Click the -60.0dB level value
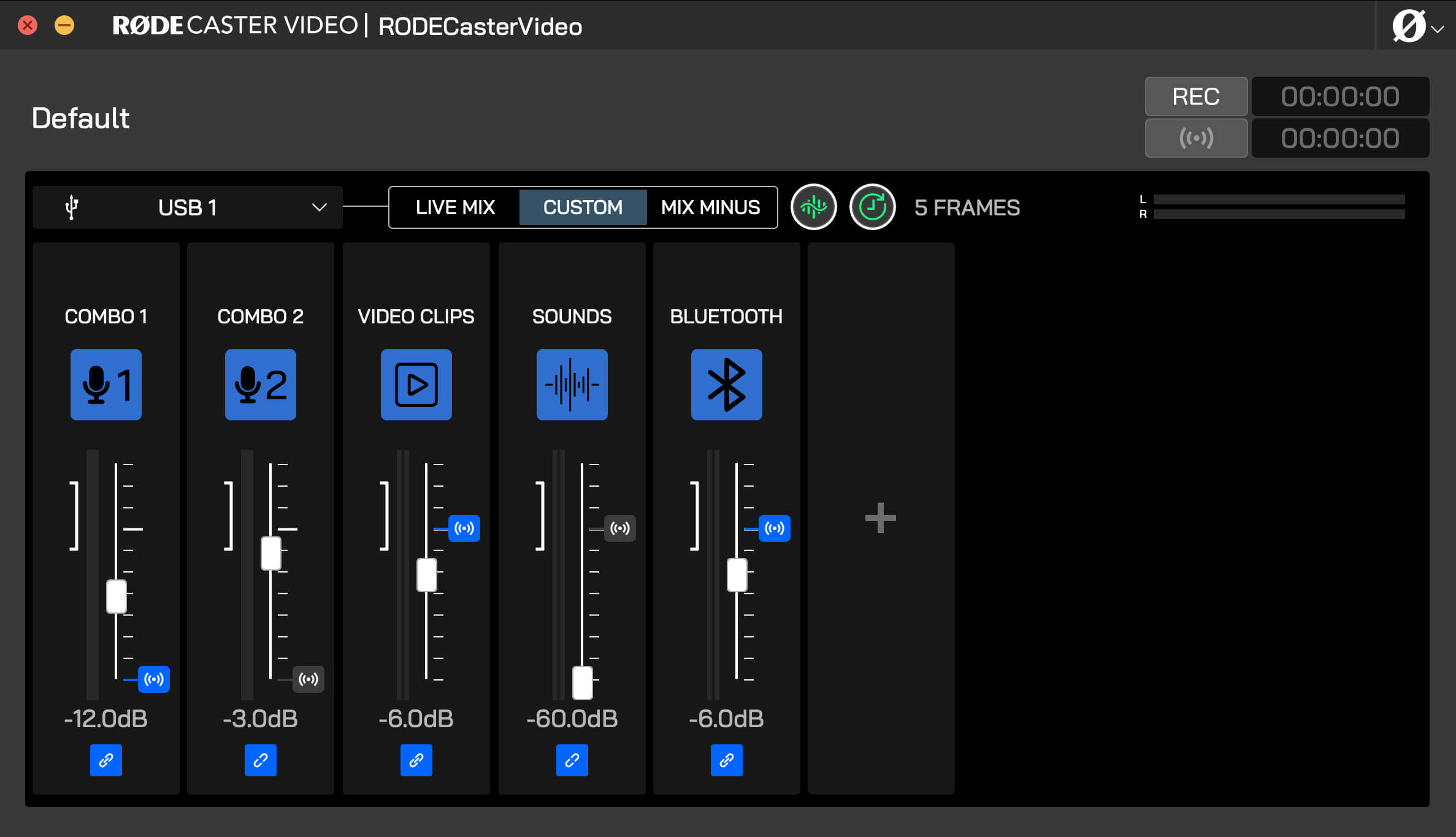 click(x=572, y=719)
